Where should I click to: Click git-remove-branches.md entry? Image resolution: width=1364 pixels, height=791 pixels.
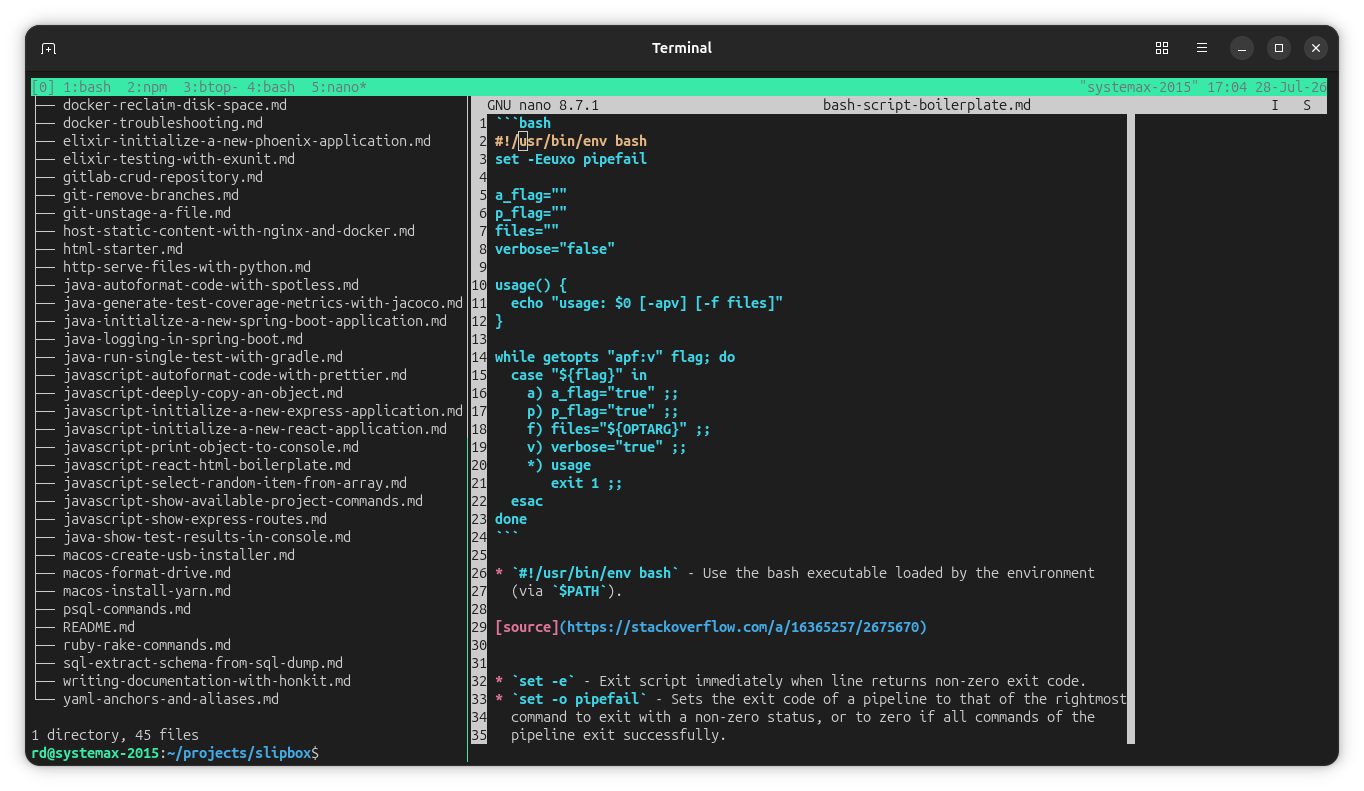coord(151,195)
